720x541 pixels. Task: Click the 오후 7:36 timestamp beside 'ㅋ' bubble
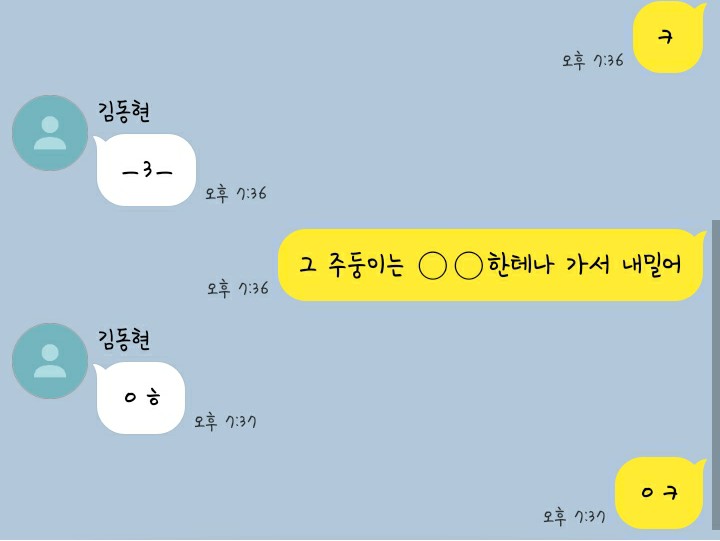click(593, 61)
